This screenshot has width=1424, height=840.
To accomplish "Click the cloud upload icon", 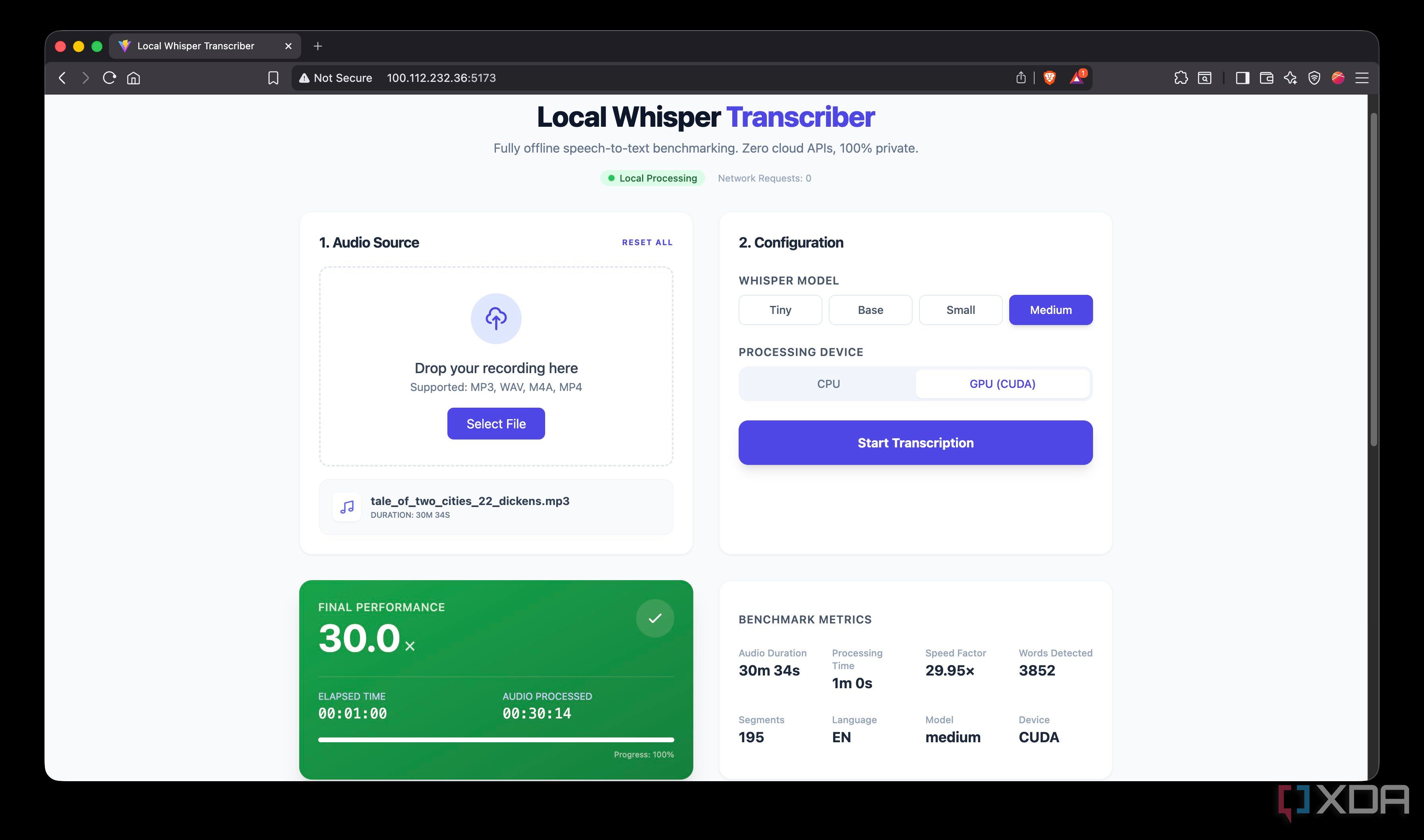I will [496, 318].
